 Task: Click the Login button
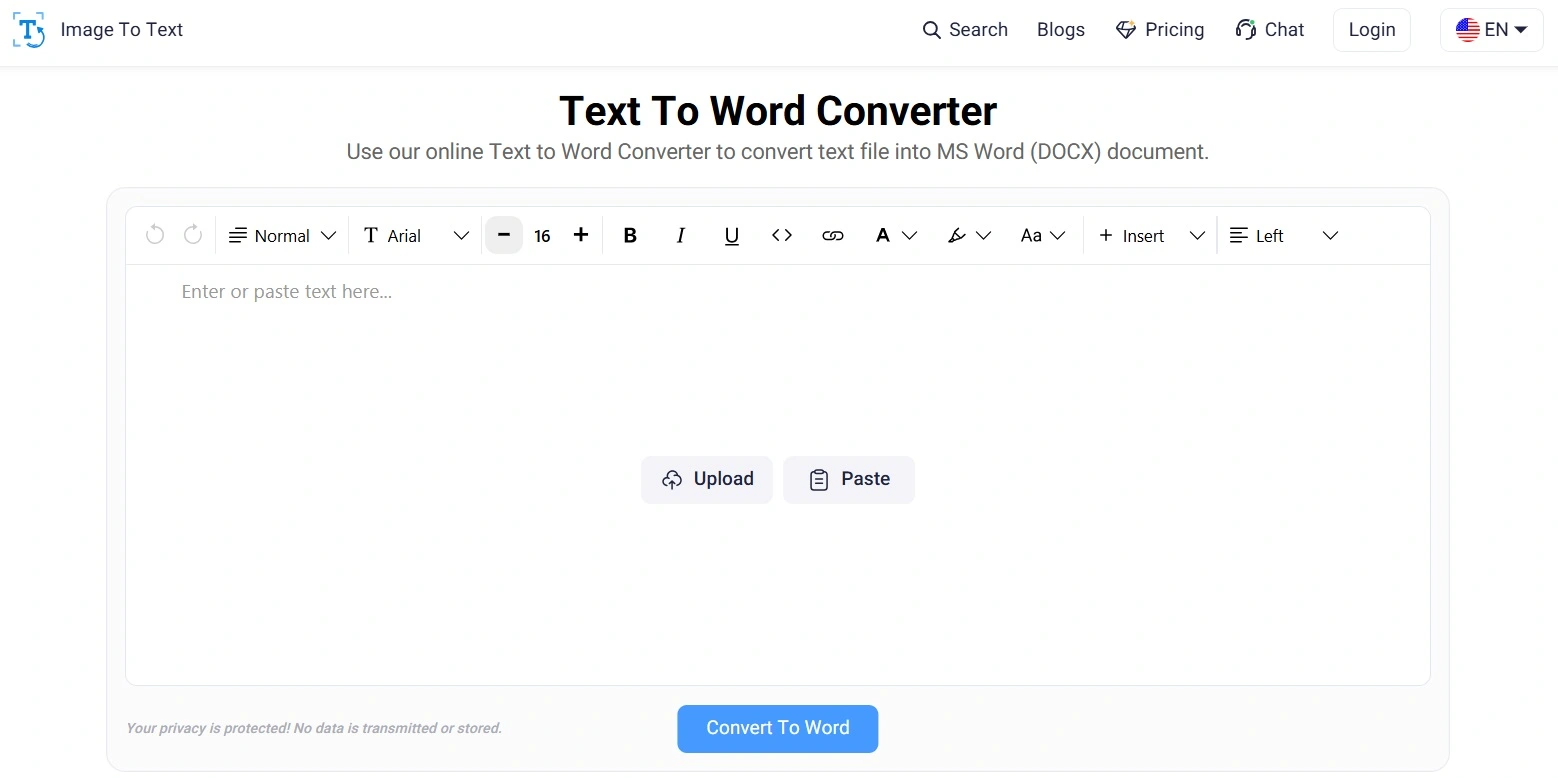pyautogui.click(x=1372, y=30)
